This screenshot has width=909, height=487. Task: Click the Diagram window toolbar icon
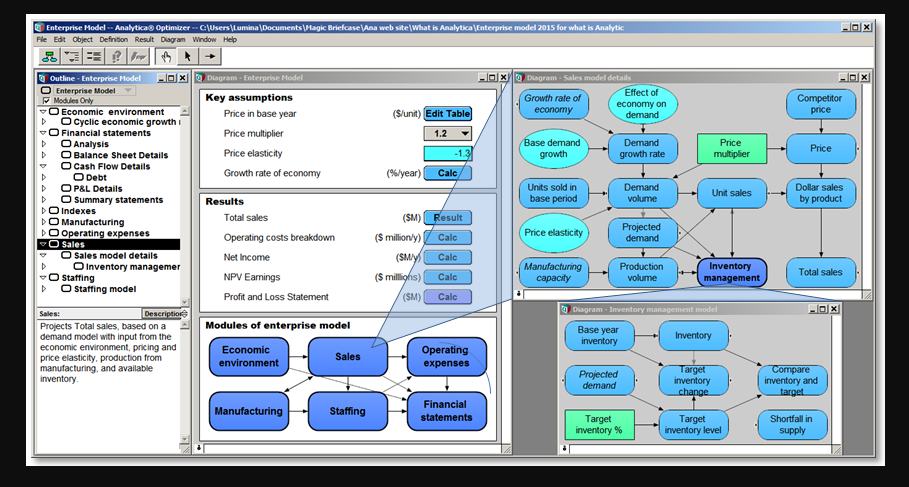coord(48,57)
